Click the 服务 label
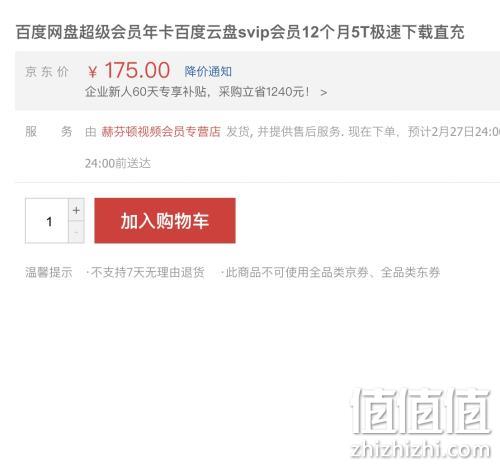This screenshot has width=500, height=467. (49, 132)
